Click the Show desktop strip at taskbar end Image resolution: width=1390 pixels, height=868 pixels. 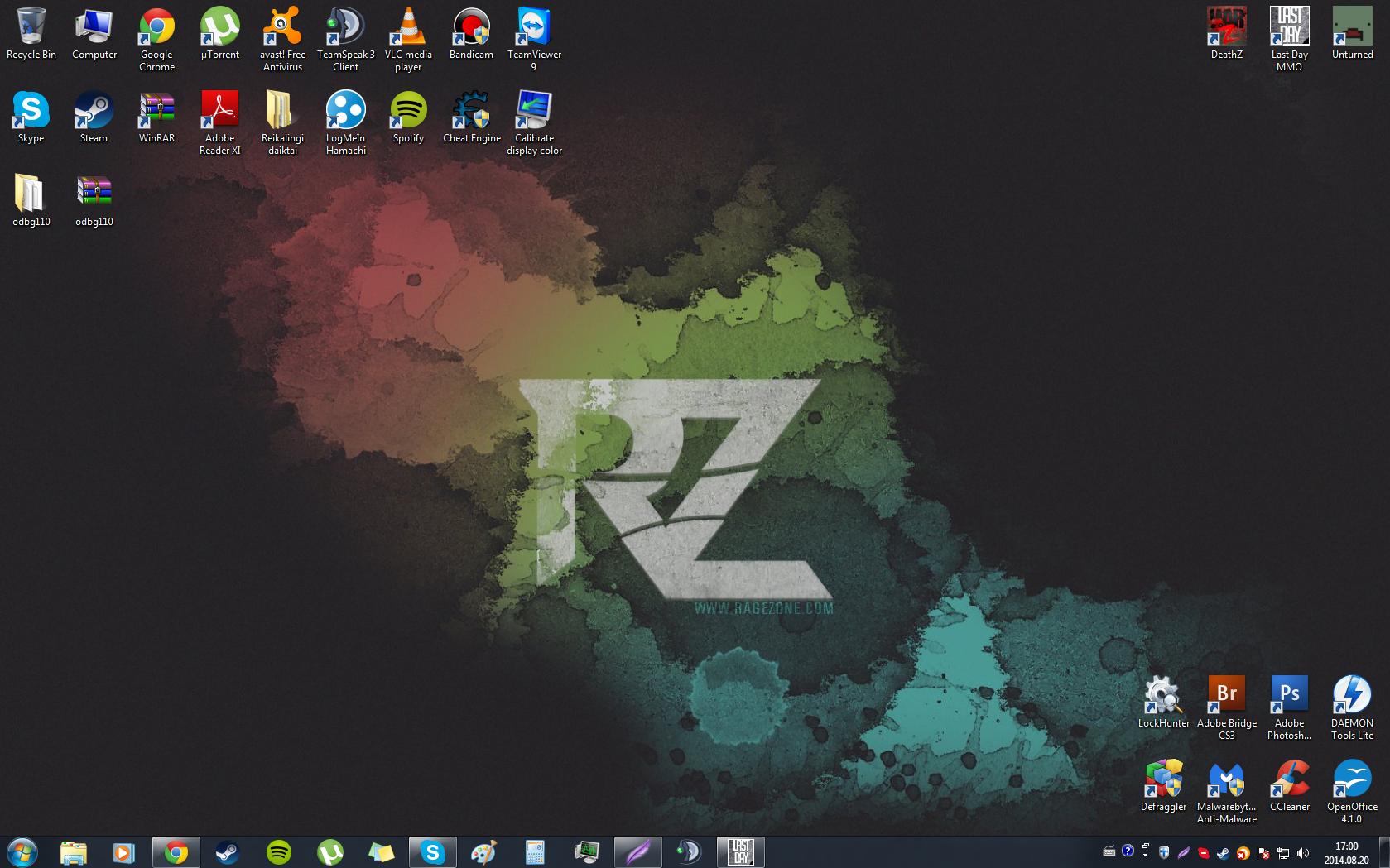click(1383, 852)
